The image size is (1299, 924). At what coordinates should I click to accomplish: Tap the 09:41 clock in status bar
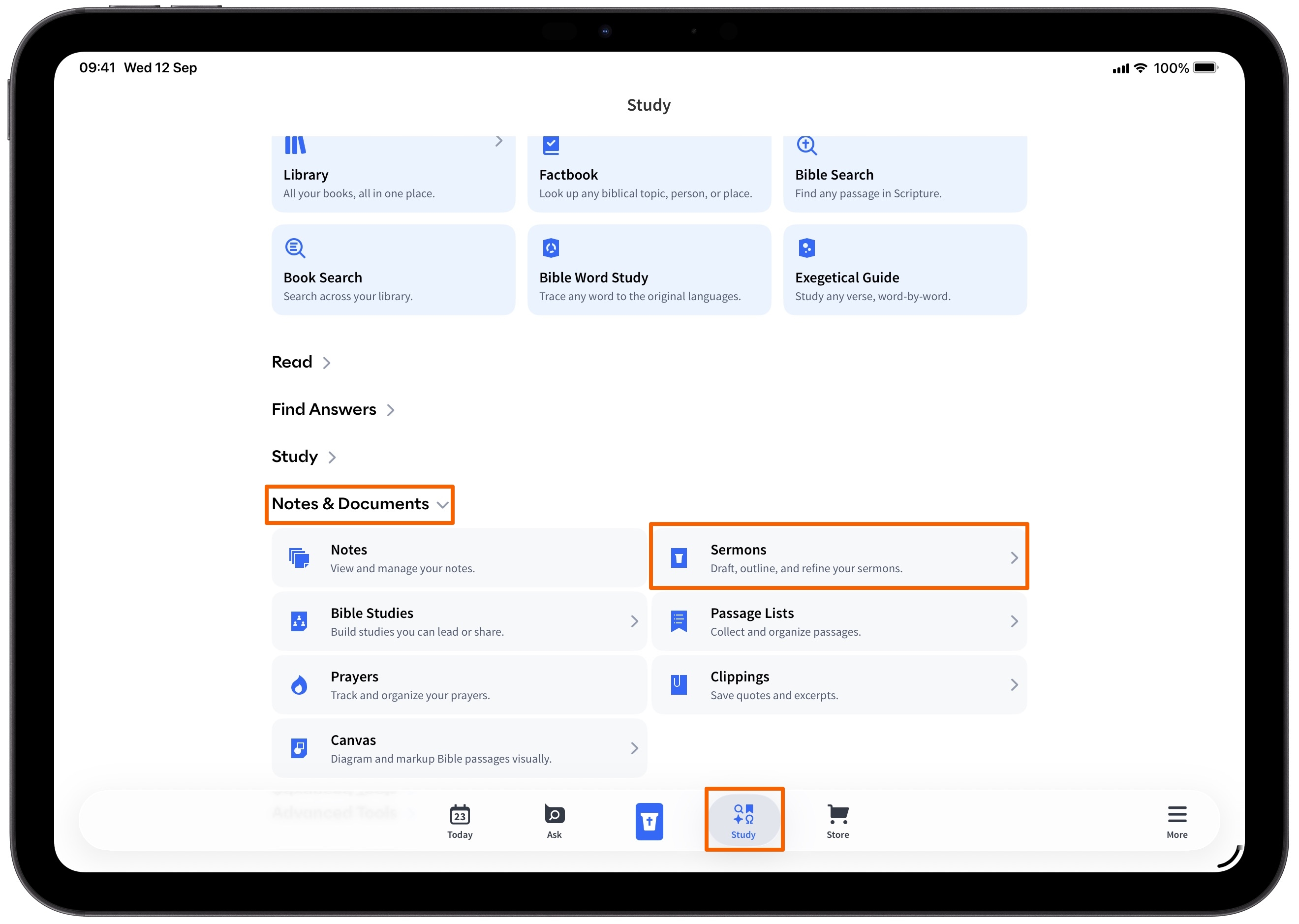pyautogui.click(x=97, y=68)
